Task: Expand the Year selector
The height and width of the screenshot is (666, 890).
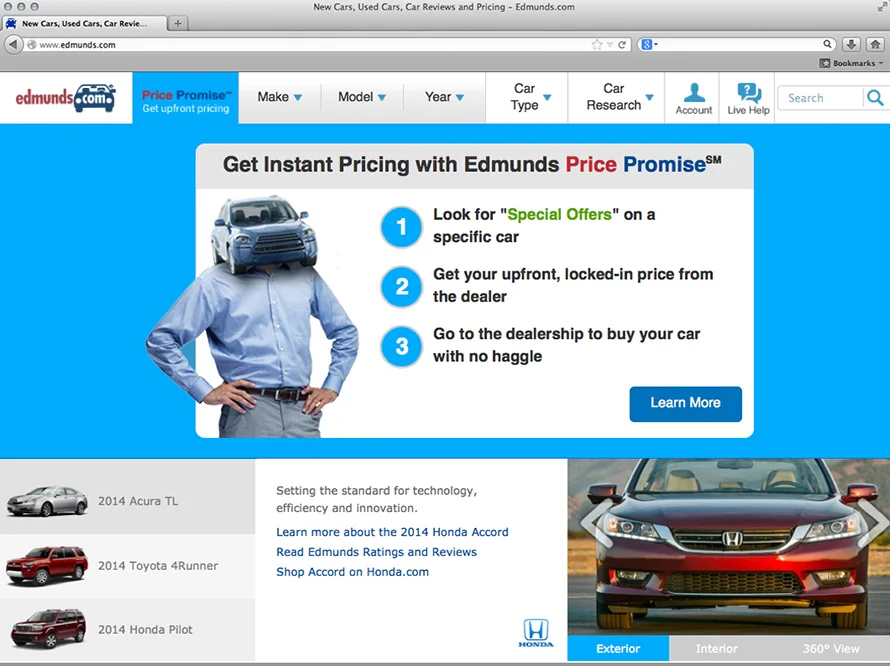Action: tap(443, 97)
